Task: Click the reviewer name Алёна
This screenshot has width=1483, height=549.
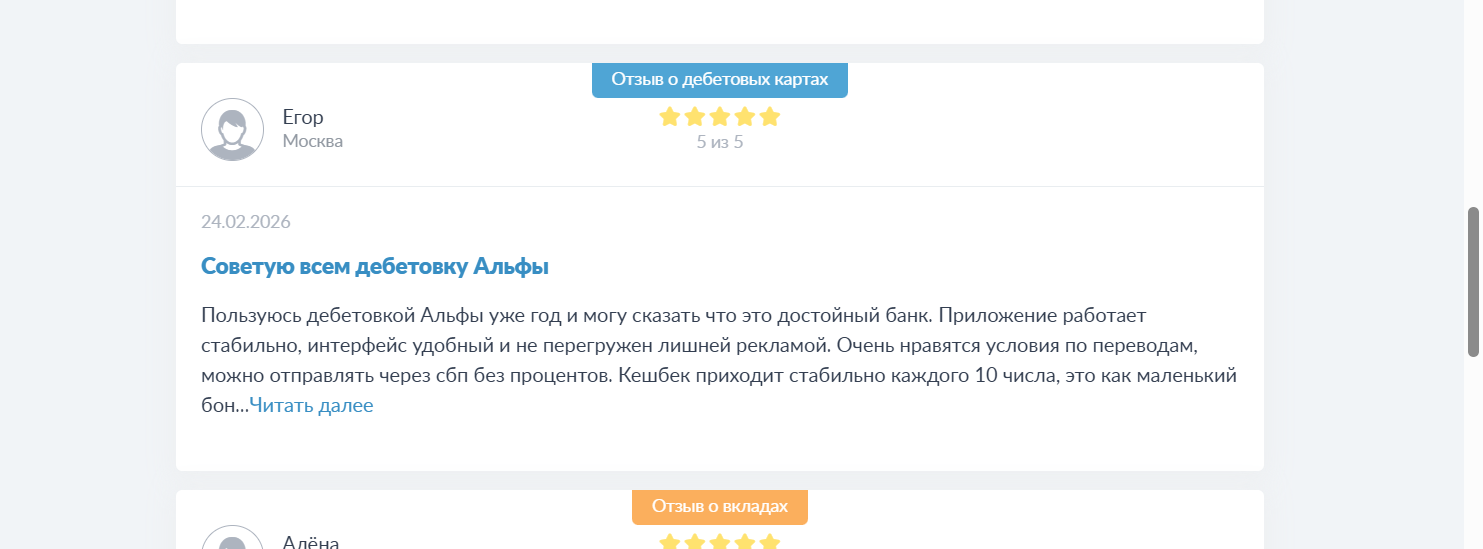Action: (x=311, y=542)
